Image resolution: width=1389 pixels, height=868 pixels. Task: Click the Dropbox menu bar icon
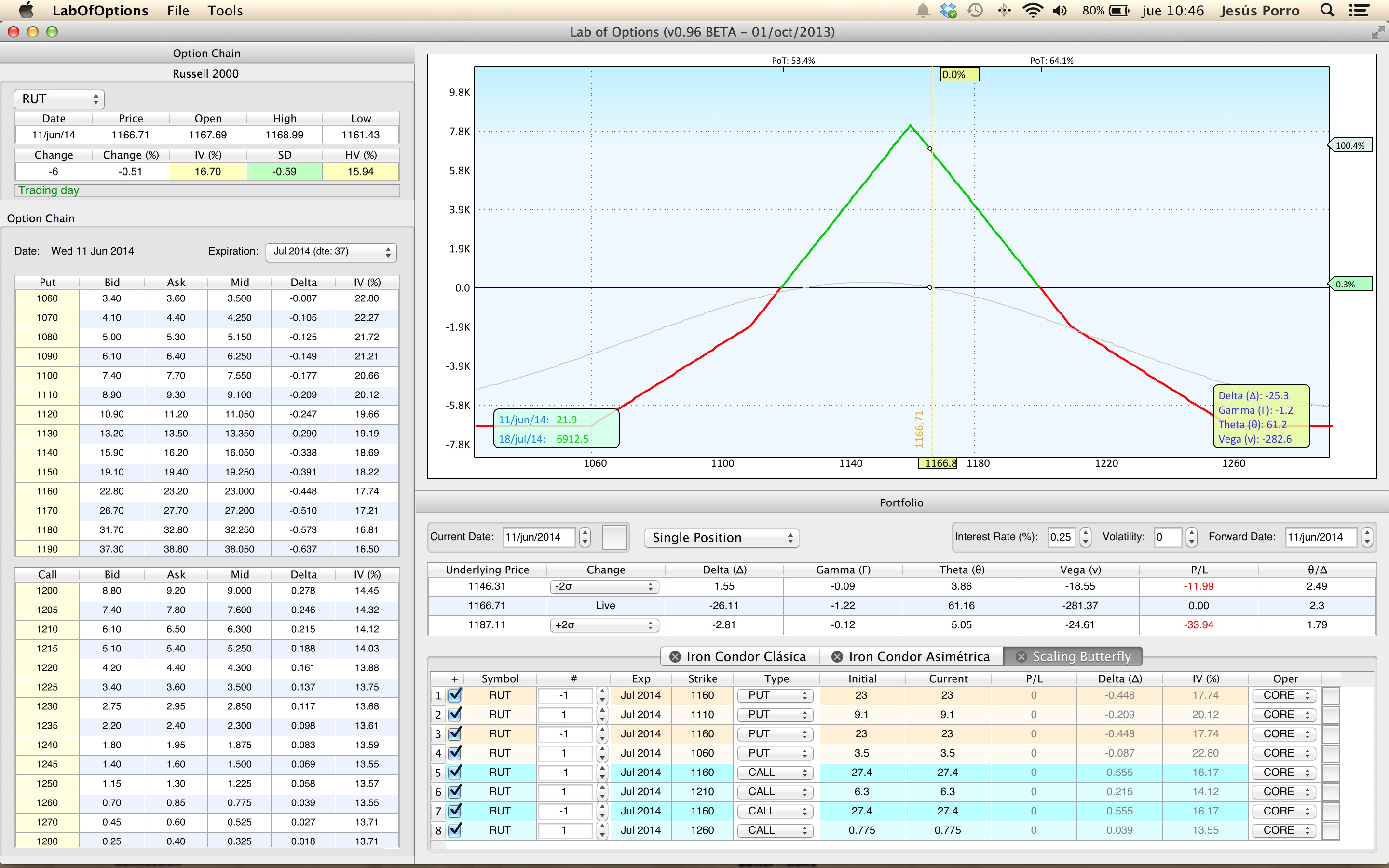948,10
